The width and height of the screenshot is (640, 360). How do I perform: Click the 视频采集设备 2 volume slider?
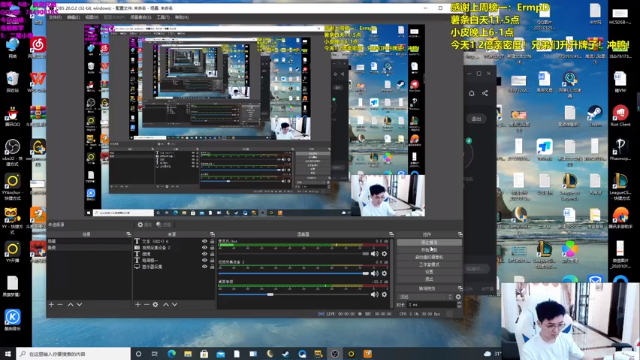[293, 273]
